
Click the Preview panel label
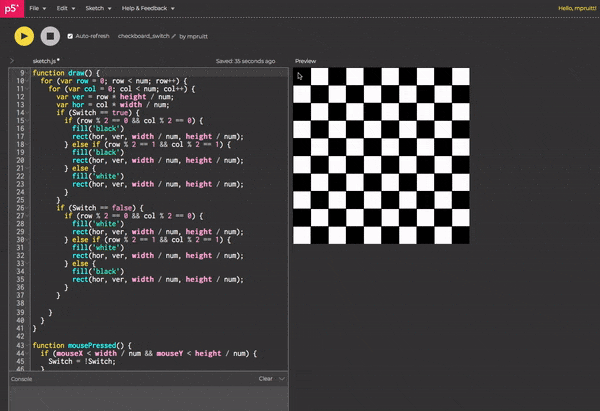coord(305,61)
